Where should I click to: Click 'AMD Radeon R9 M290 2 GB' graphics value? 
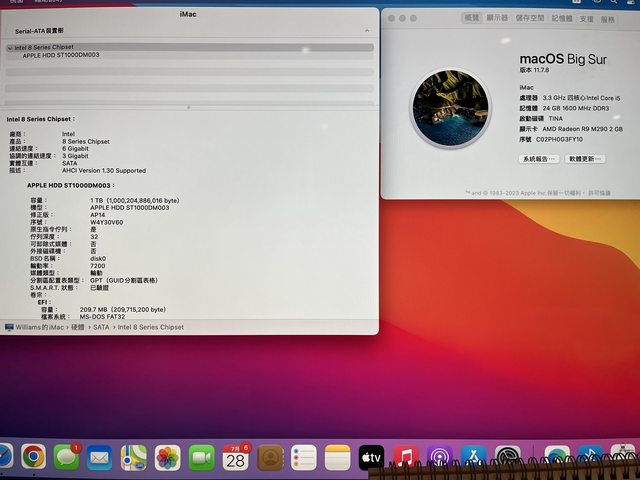[582, 129]
